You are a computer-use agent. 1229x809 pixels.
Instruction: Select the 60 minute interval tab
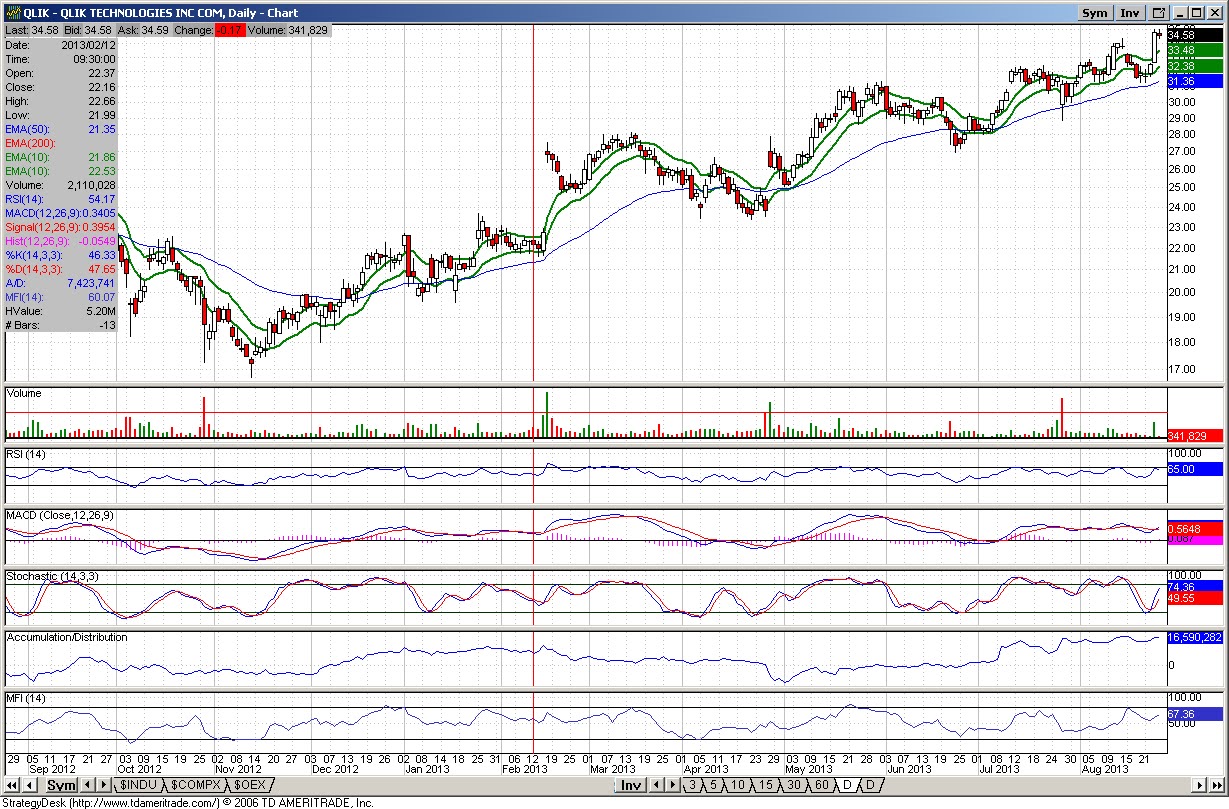click(822, 785)
